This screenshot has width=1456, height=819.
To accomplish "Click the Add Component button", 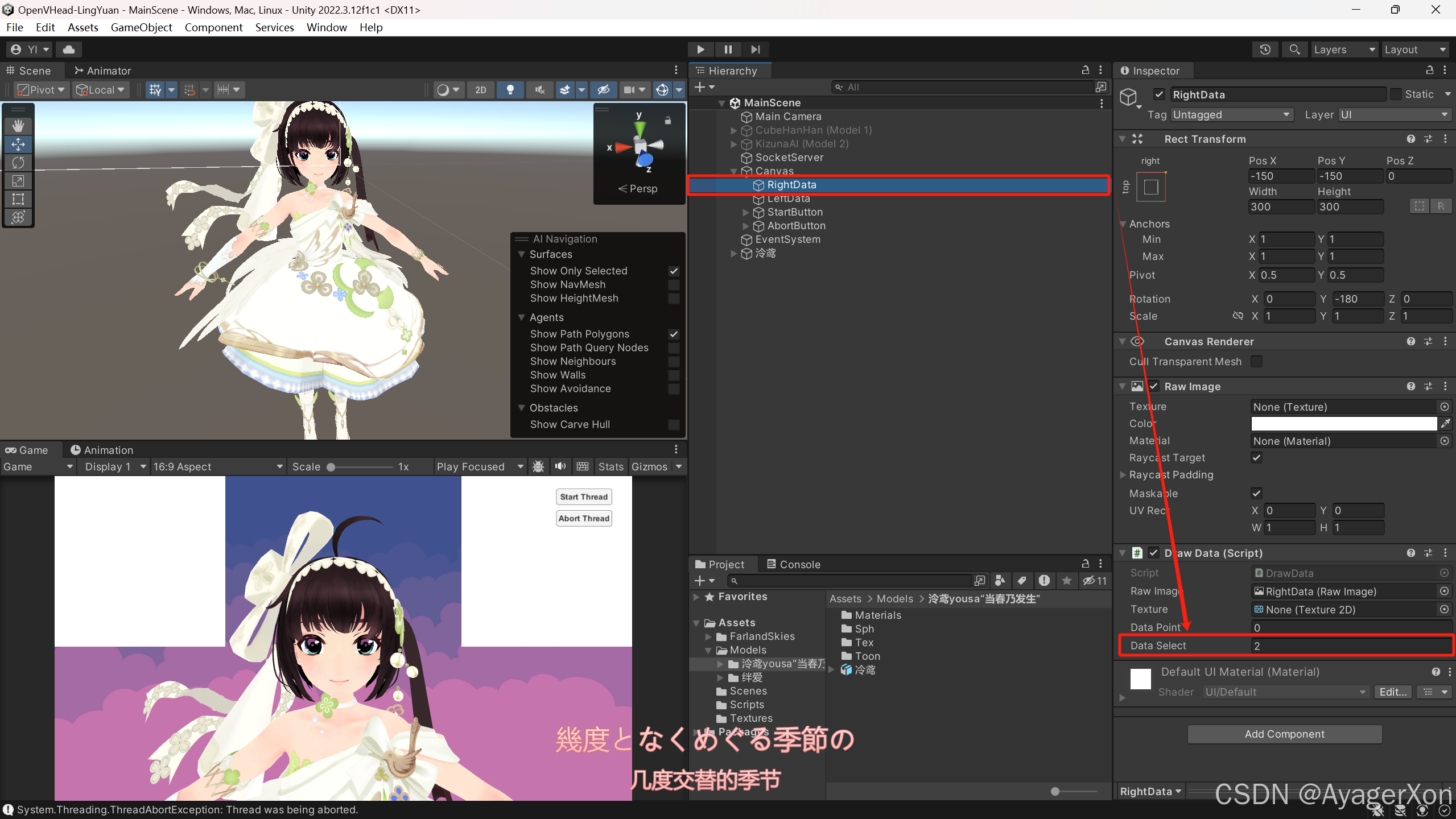I will 1285,734.
